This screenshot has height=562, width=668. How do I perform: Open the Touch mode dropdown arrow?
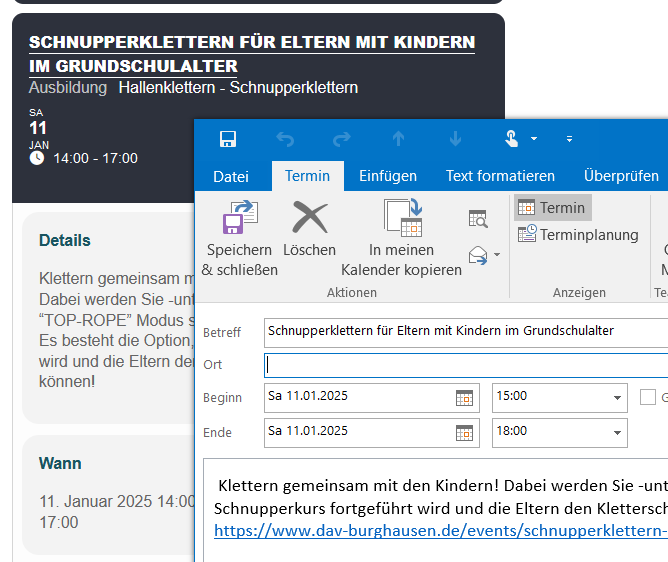[534, 139]
